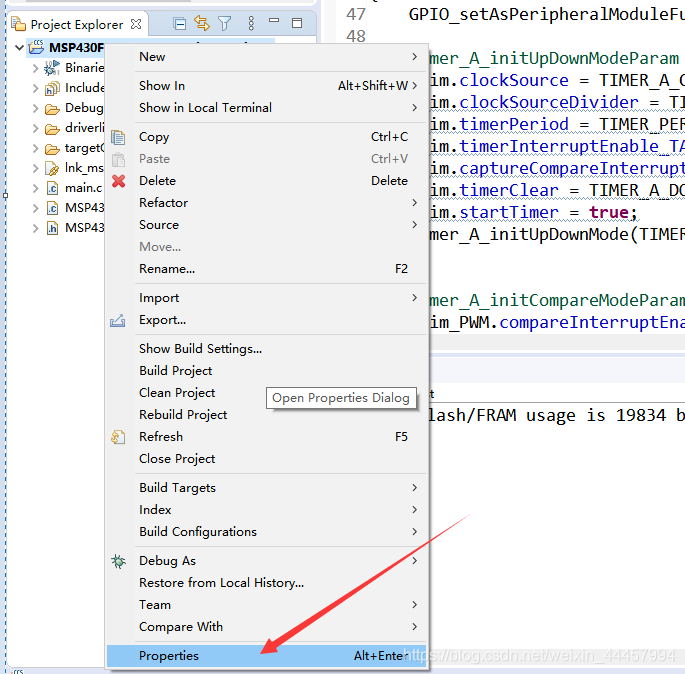Open the New submenu
The width and height of the screenshot is (685, 674).
click(x=266, y=57)
